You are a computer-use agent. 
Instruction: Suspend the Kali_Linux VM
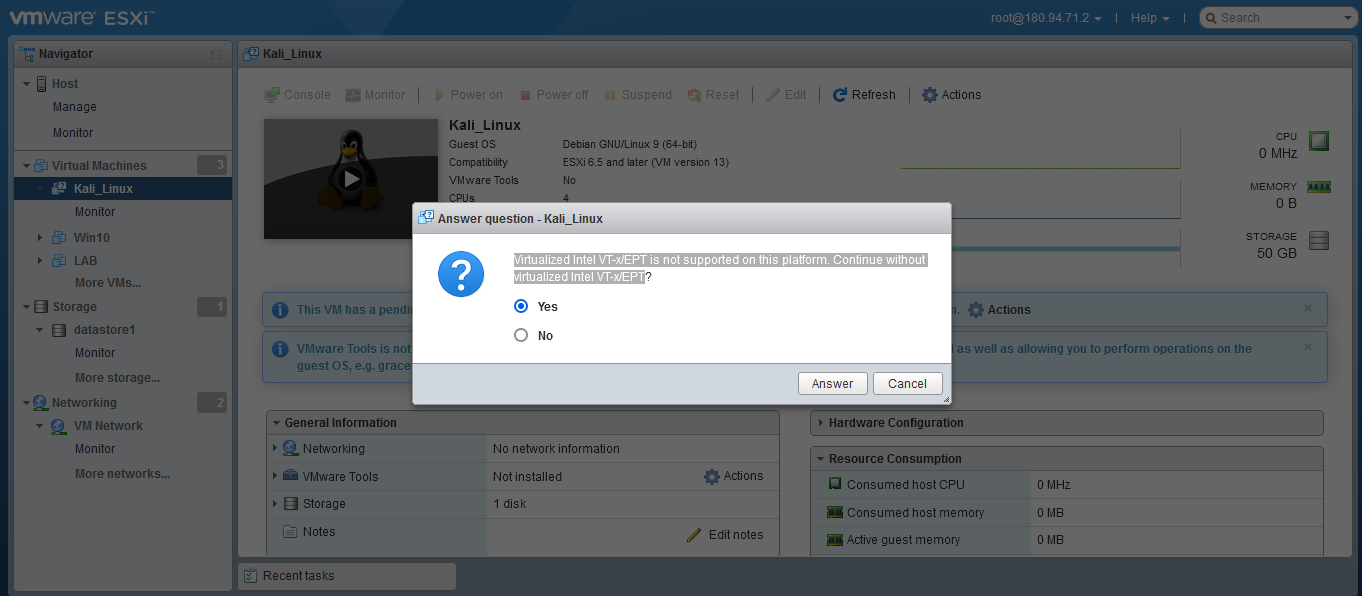point(638,95)
